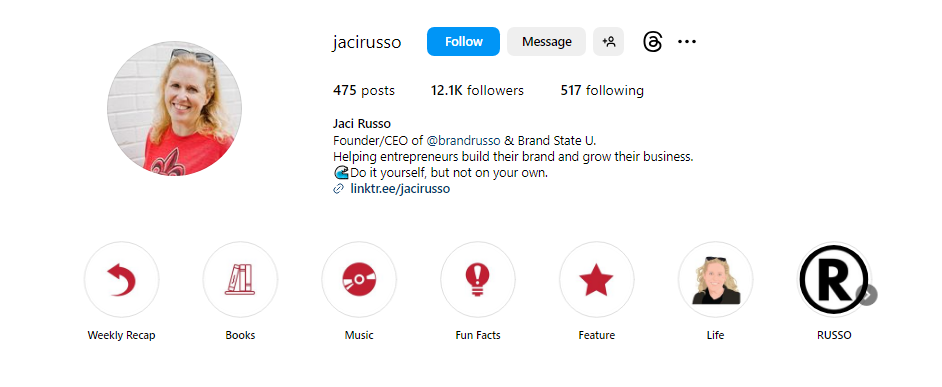This screenshot has height=387, width=942.
Task: Send a Message to jacirusso
Action: point(546,41)
